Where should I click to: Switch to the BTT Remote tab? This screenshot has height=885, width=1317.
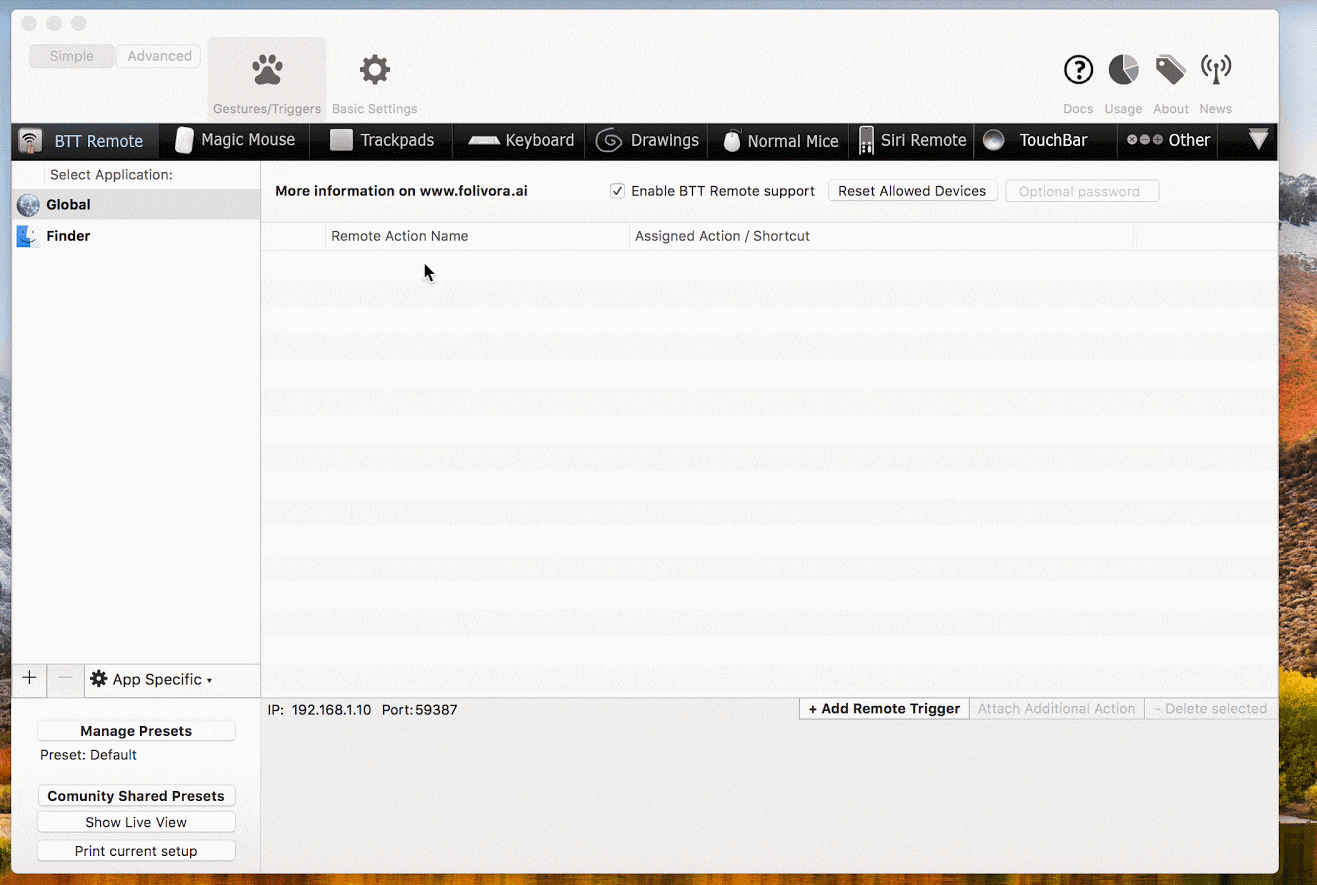pos(85,141)
